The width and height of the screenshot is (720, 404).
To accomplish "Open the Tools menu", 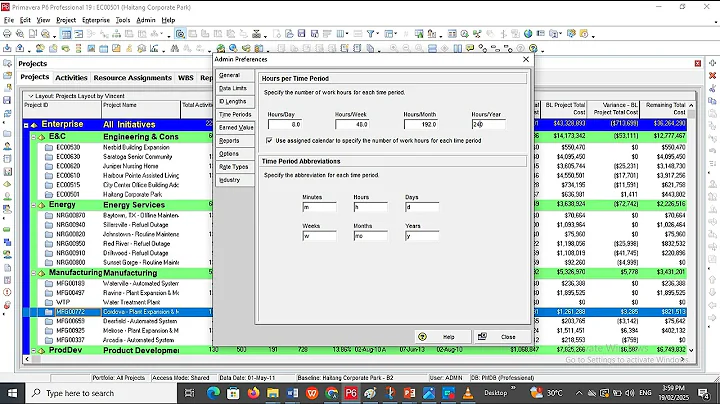I will (123, 20).
